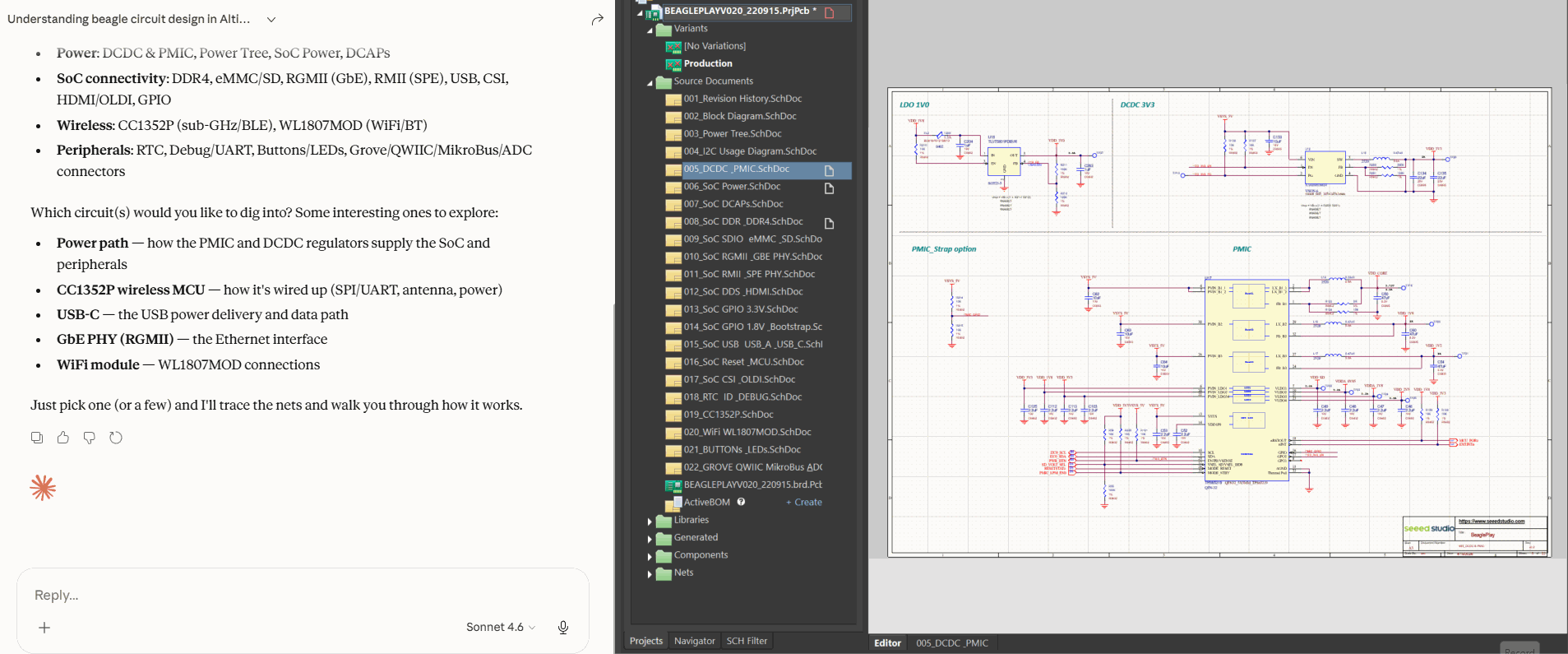1568x654 pixels.
Task: Open 014_SoC GPIO 1.8V _Bootstrap schematic document
Action: (x=753, y=327)
